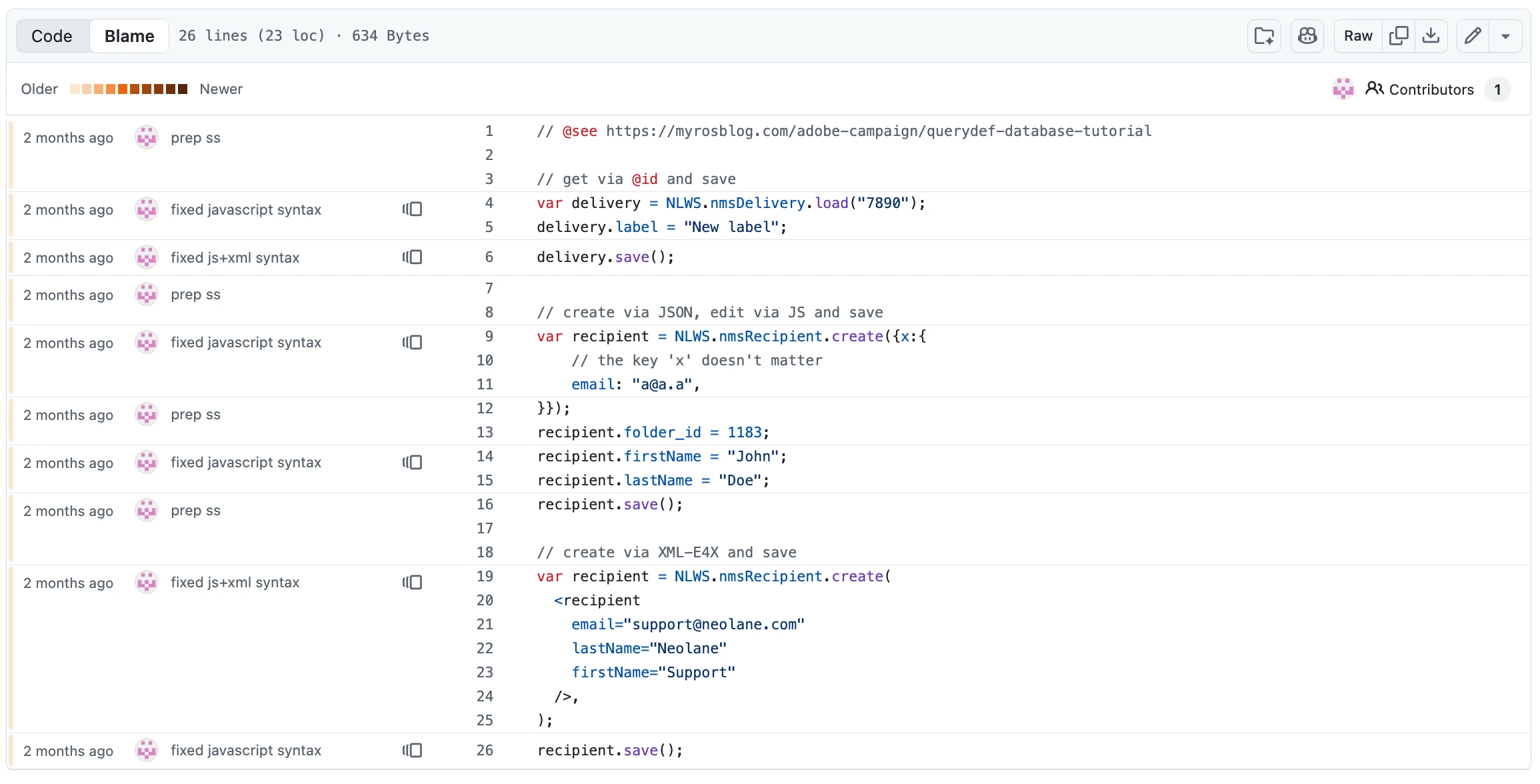Screen dimensions: 1540x784
Task: View blame prior to line 9 change
Action: point(413,343)
